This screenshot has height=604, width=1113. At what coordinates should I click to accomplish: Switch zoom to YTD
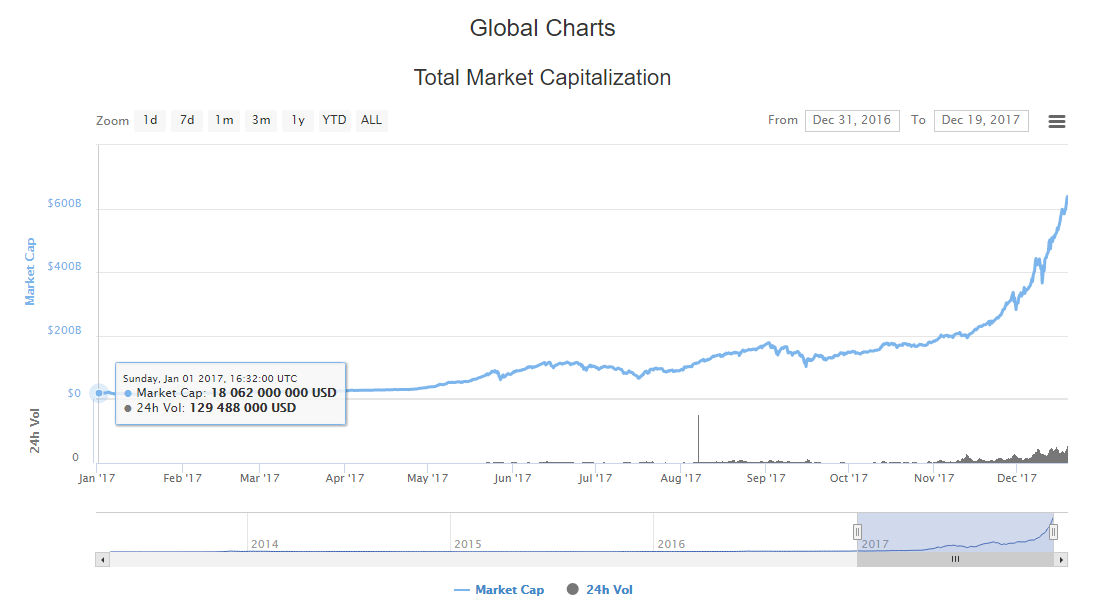tap(334, 120)
